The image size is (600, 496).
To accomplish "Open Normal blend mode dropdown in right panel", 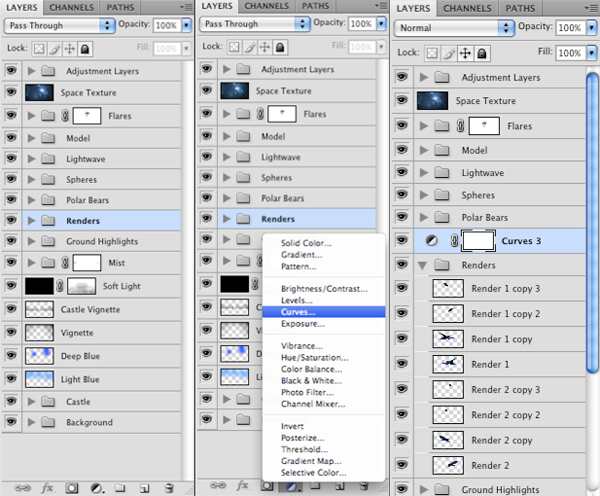I will (x=454, y=28).
